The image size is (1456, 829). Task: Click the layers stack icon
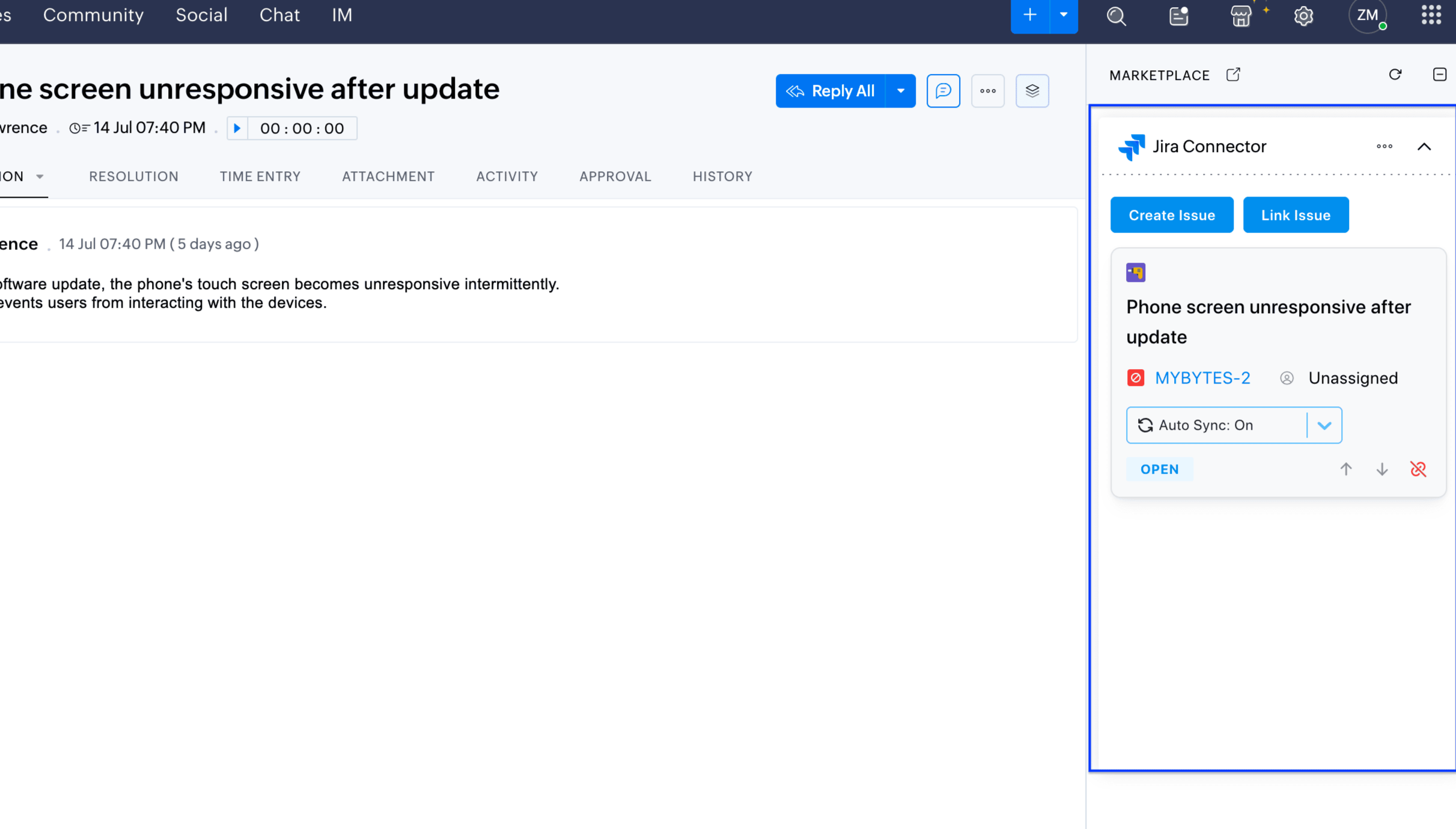[1032, 91]
